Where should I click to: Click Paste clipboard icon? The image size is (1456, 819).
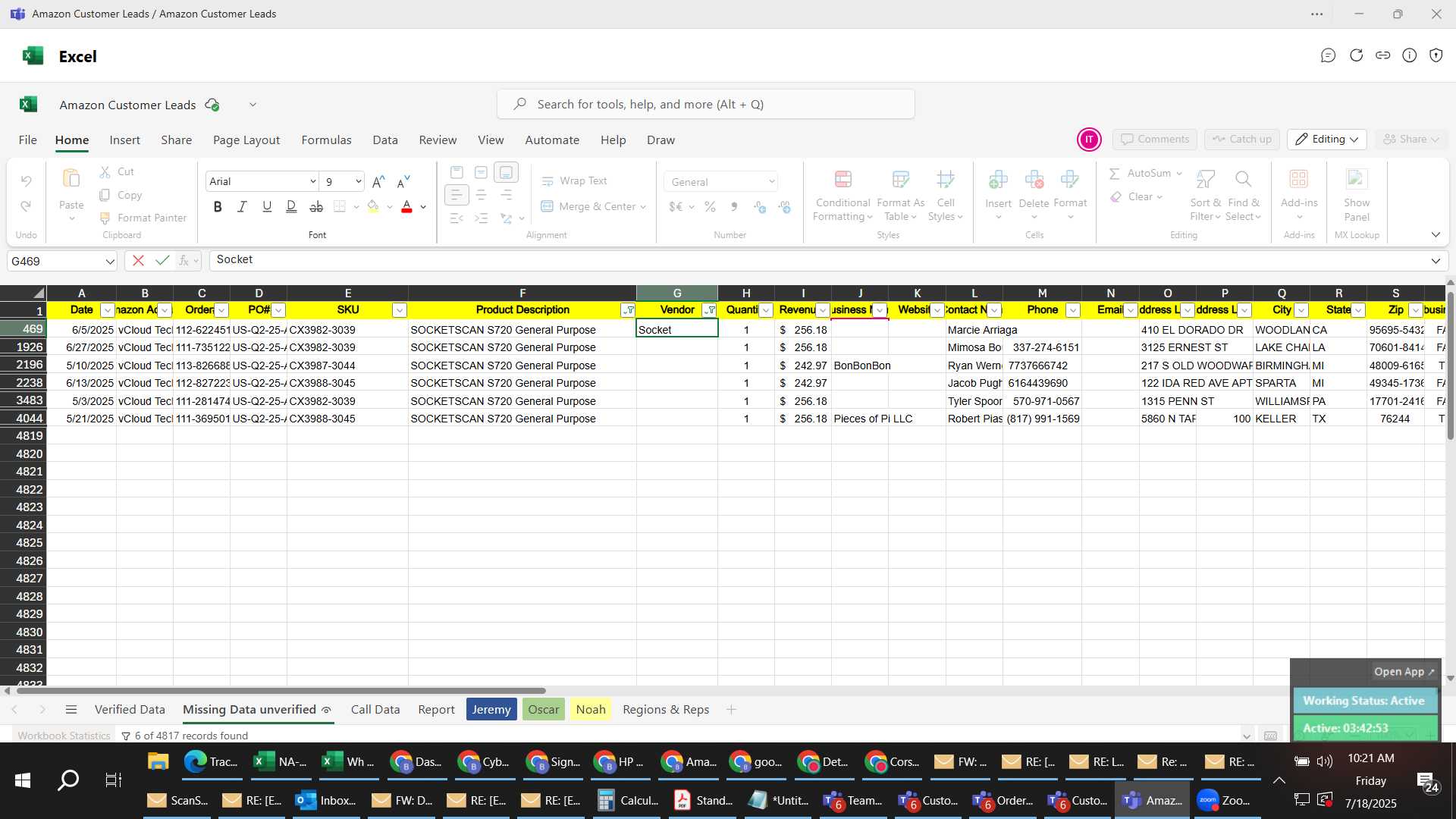pyautogui.click(x=71, y=179)
